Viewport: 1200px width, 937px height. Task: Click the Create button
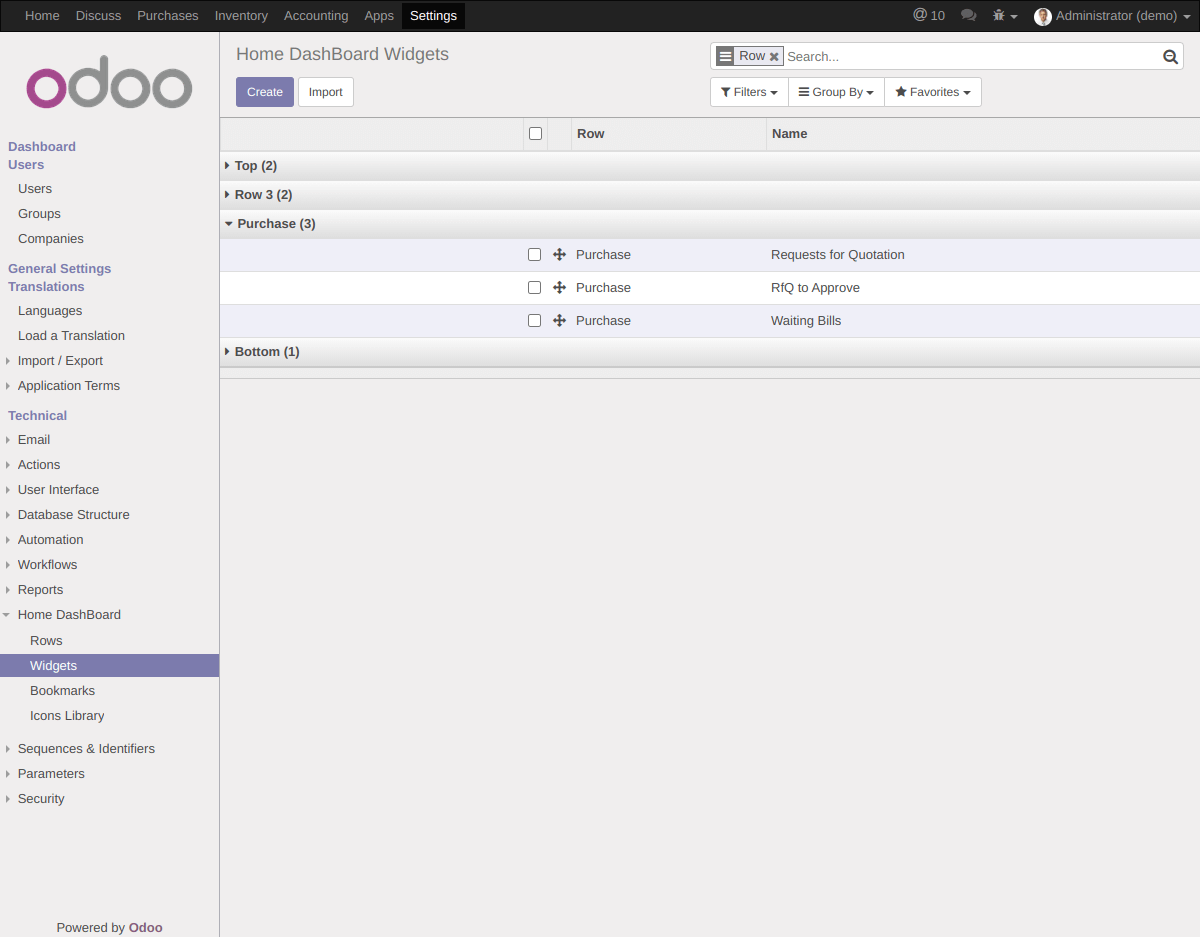(264, 91)
